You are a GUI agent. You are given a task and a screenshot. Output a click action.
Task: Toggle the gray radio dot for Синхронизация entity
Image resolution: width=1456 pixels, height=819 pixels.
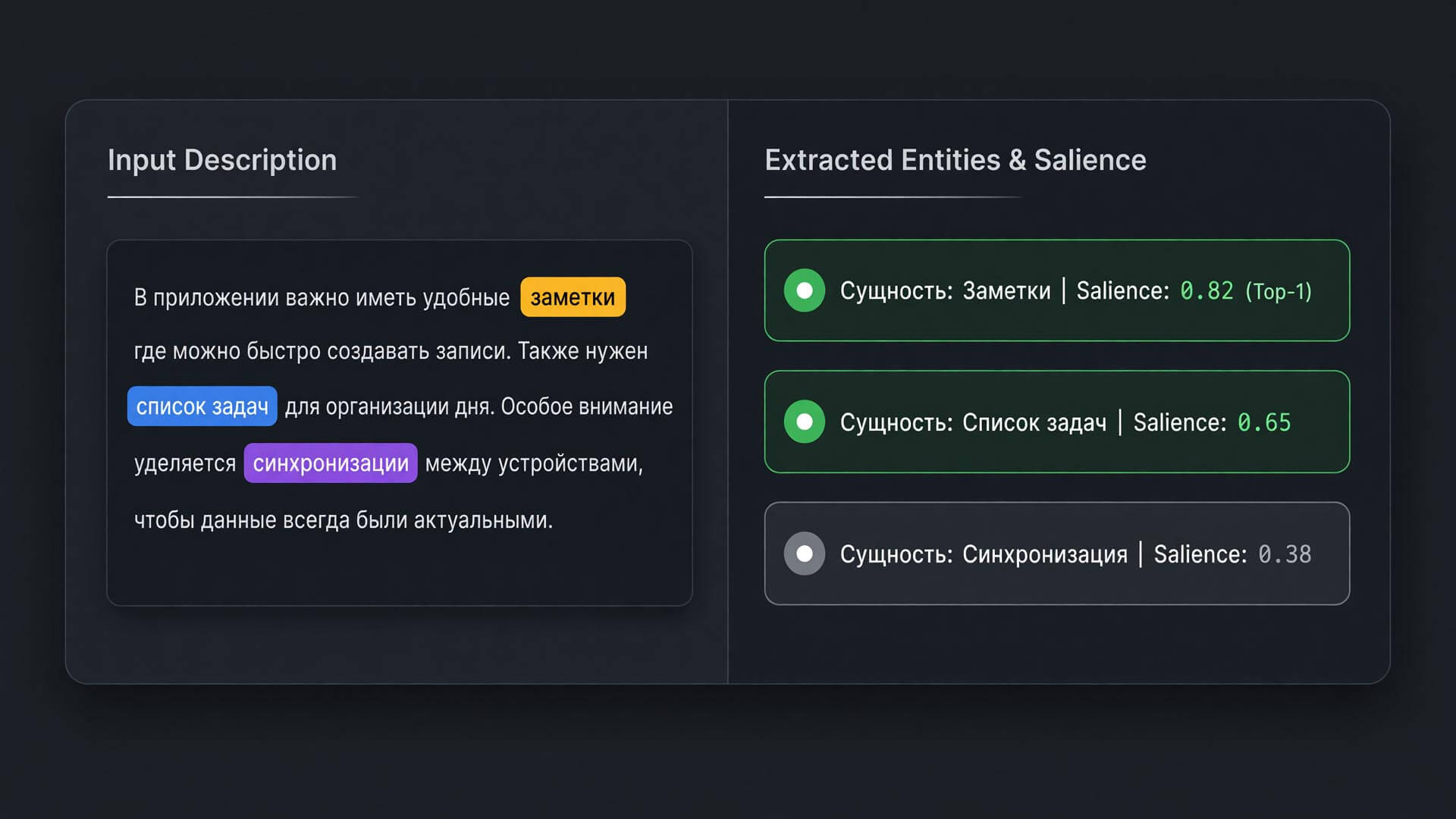tap(805, 554)
